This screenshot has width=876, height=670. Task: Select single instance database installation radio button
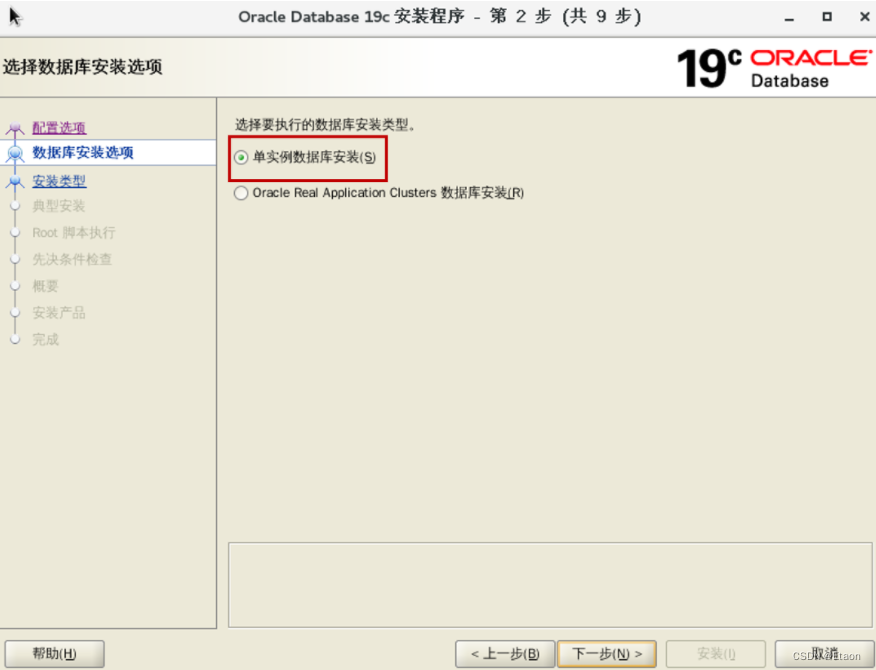[241, 158]
